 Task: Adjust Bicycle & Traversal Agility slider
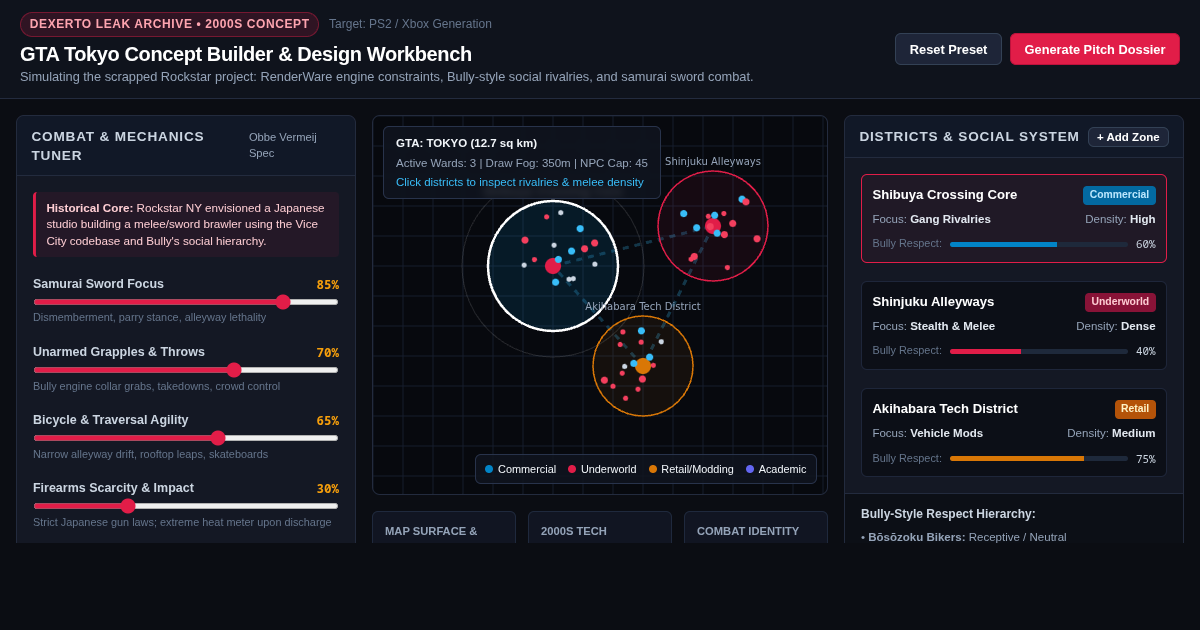click(186, 438)
